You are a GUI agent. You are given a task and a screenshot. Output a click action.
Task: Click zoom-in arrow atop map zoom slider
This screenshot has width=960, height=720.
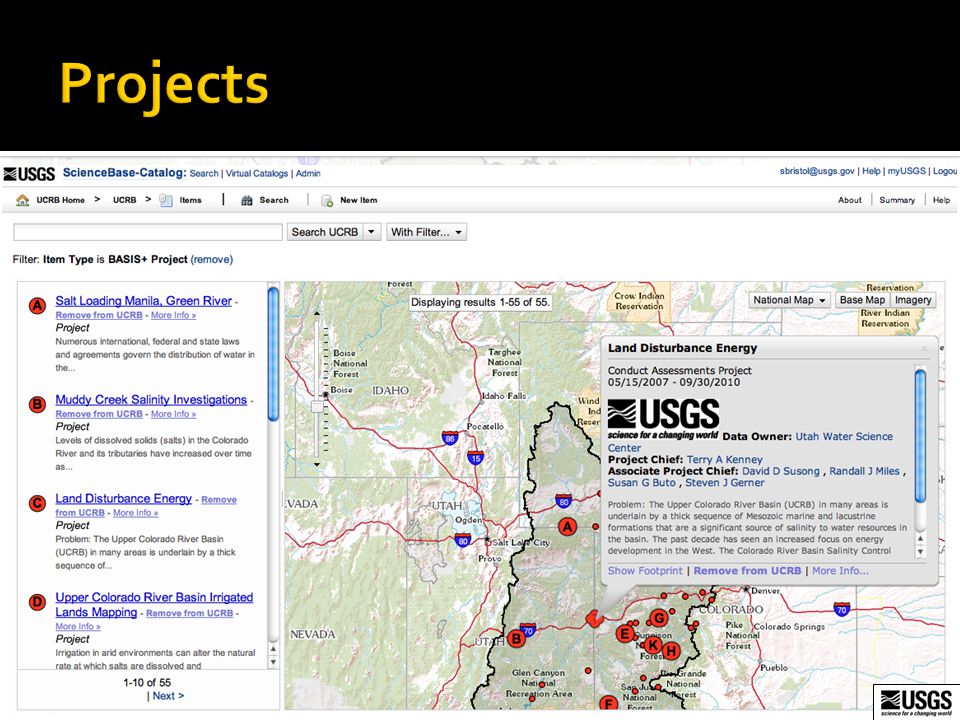point(317,313)
